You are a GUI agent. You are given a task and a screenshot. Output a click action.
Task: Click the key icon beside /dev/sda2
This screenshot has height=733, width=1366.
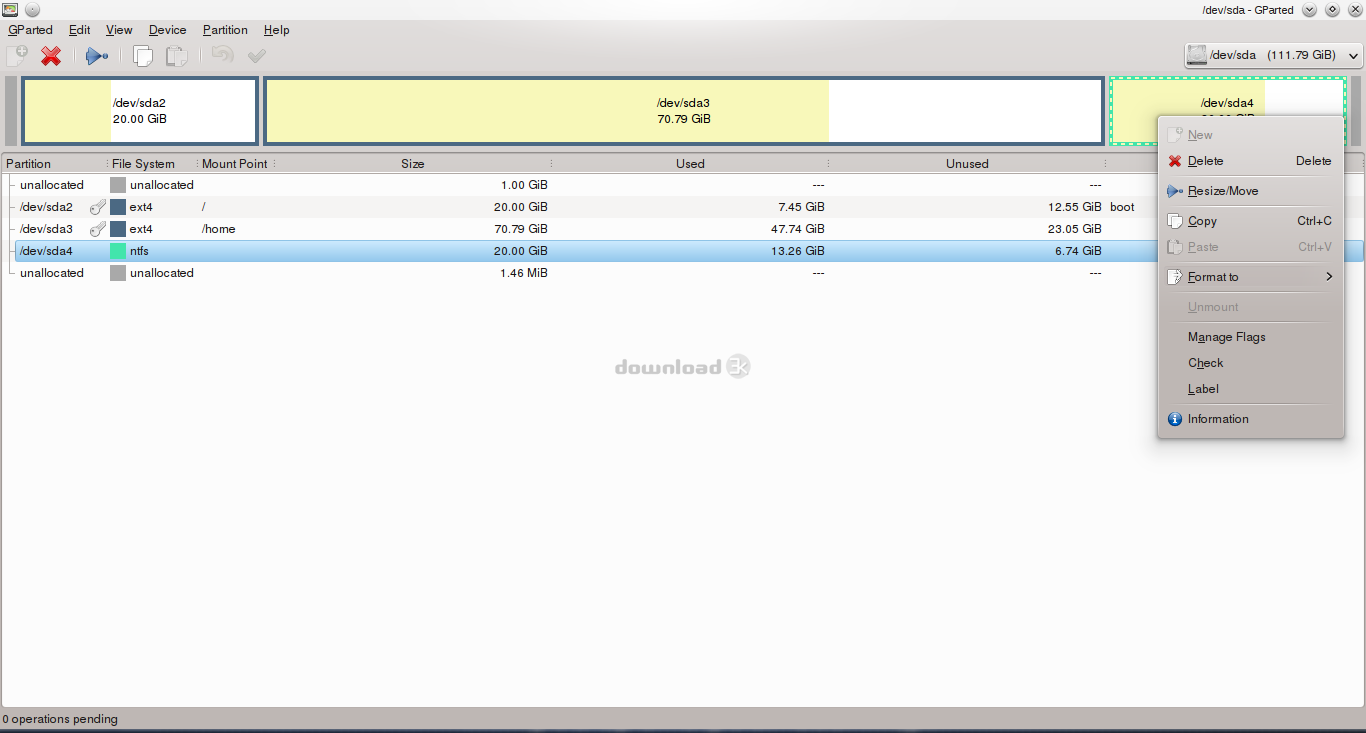(98, 207)
